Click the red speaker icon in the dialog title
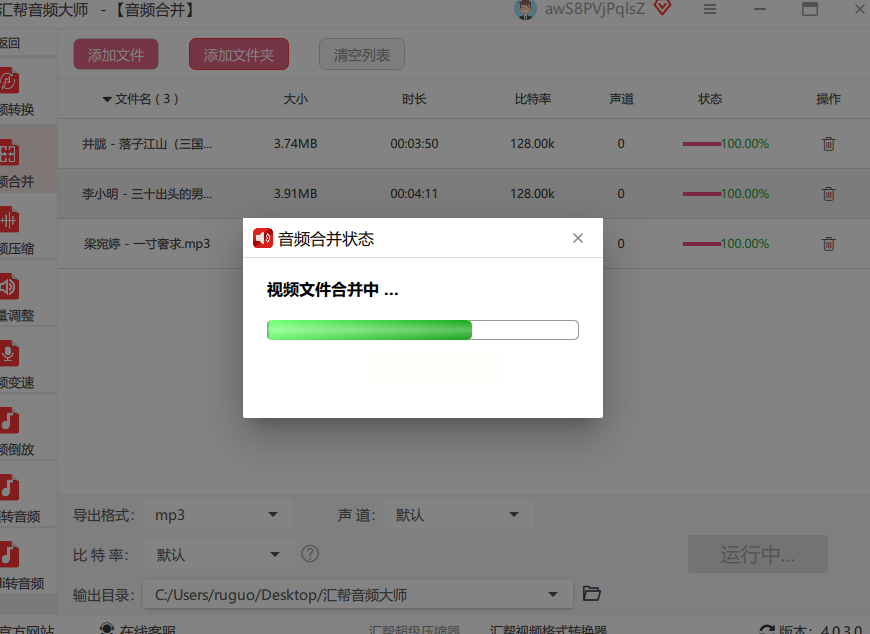 pyautogui.click(x=263, y=238)
